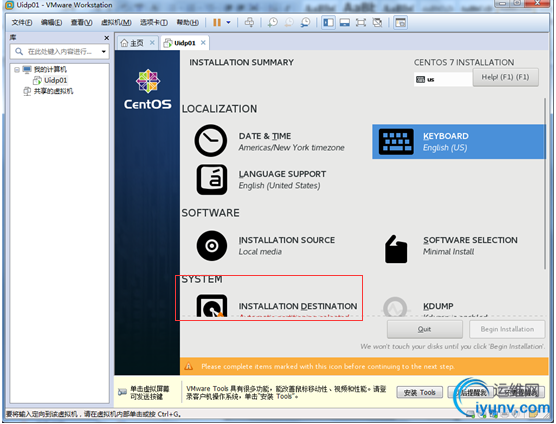Collapse the 我的计算机 tree node
Viewport: 556px width, 424px height.
(17, 69)
